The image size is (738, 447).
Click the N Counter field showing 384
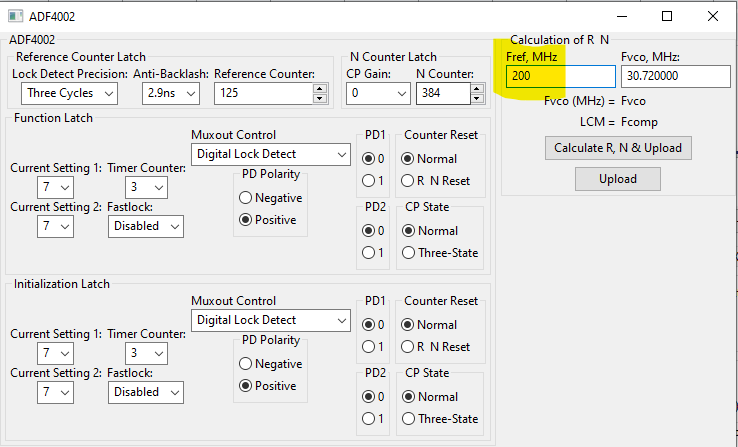[443, 93]
